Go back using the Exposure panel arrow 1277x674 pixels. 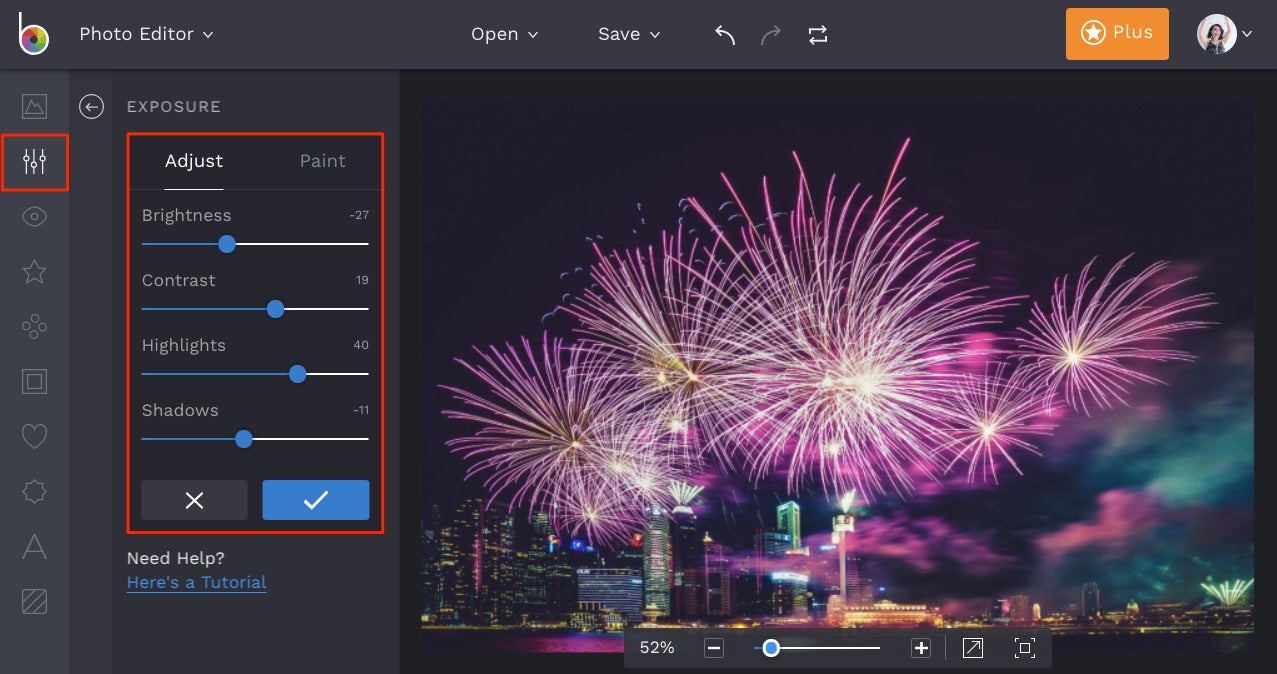pyautogui.click(x=91, y=106)
